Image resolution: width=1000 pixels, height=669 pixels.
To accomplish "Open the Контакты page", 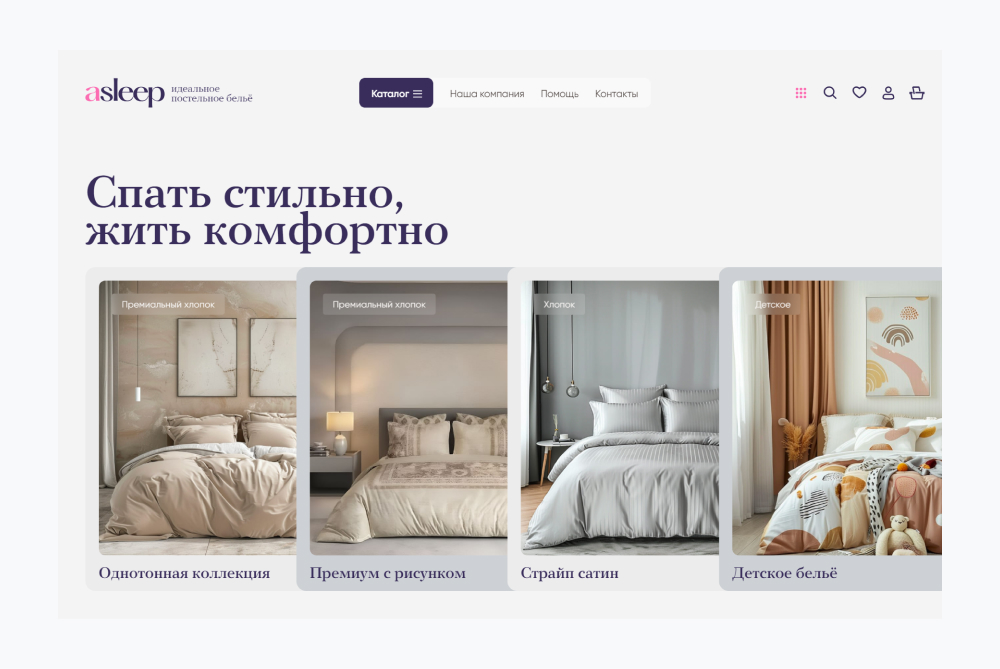I will 616,94.
